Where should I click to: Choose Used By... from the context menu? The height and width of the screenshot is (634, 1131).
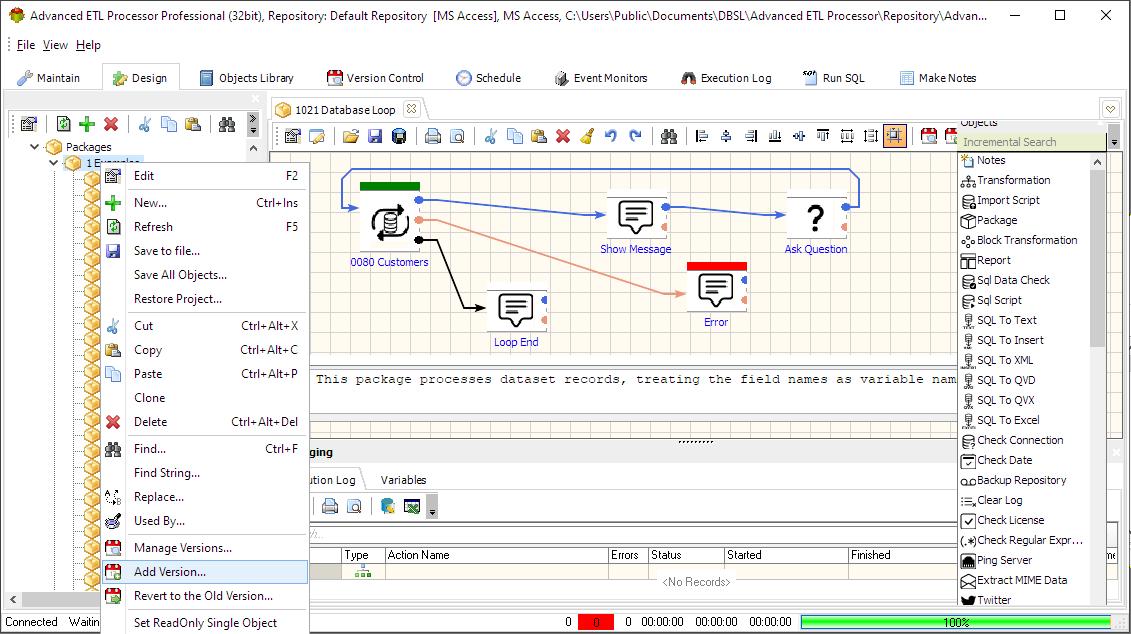point(205,521)
